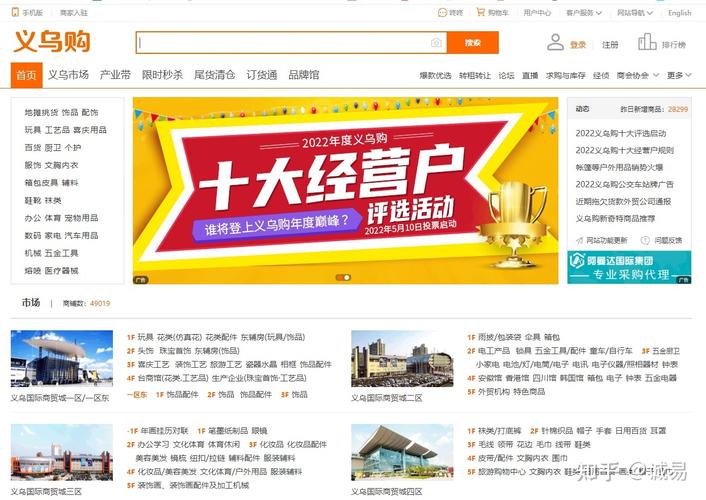Viewport: 706px width, 500px height.
Task: Open 求购与库存 in secondary navigation
Action: point(566,75)
